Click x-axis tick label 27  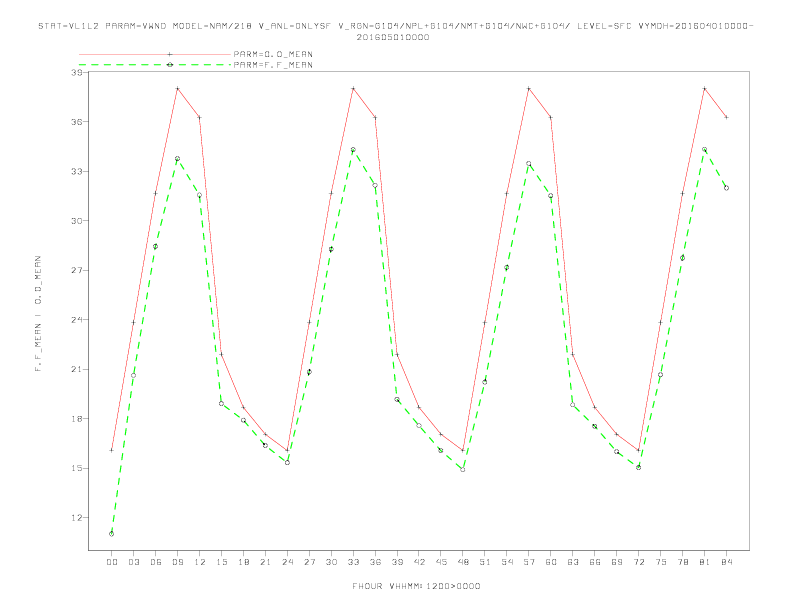pyautogui.click(x=309, y=562)
